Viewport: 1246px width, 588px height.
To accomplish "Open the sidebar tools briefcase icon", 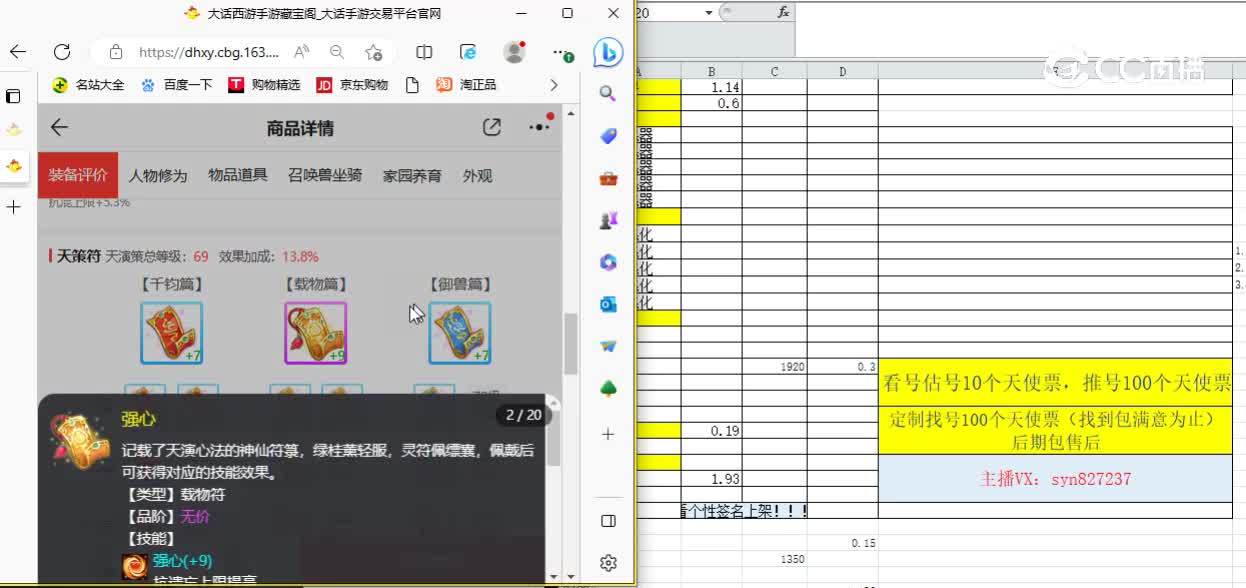I will tap(608, 179).
